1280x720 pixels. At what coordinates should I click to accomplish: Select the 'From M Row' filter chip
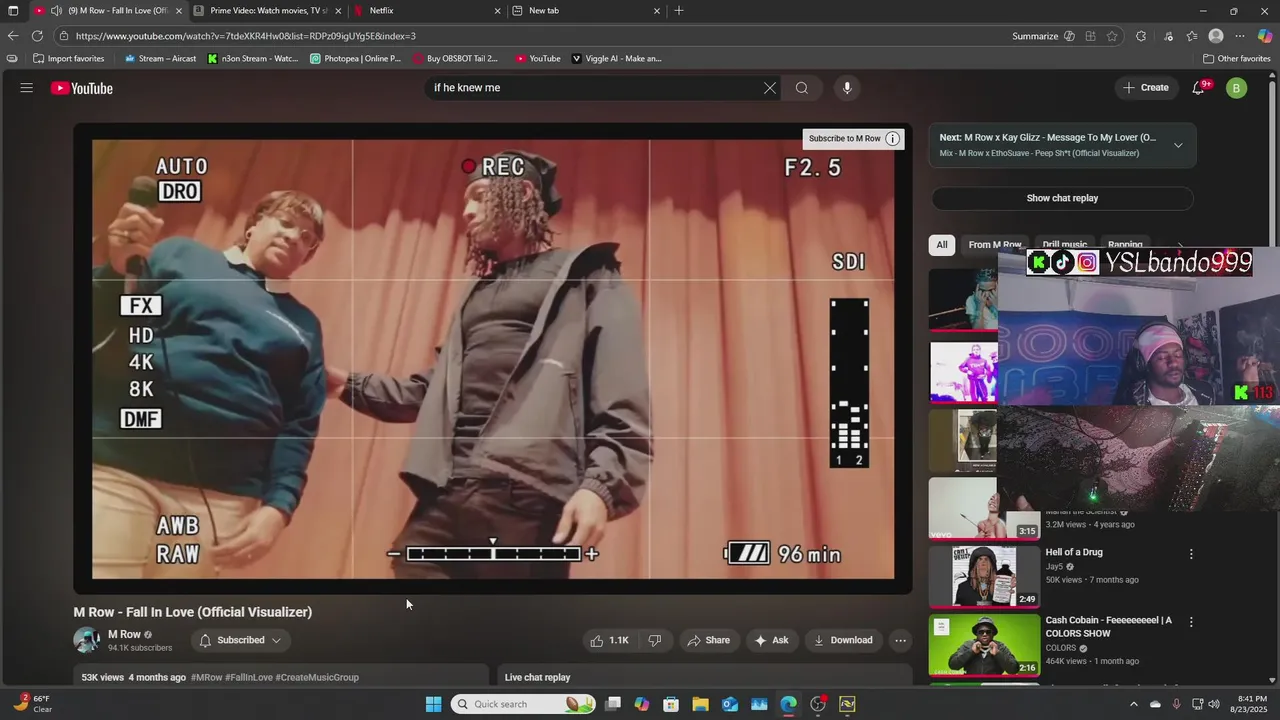point(995,244)
